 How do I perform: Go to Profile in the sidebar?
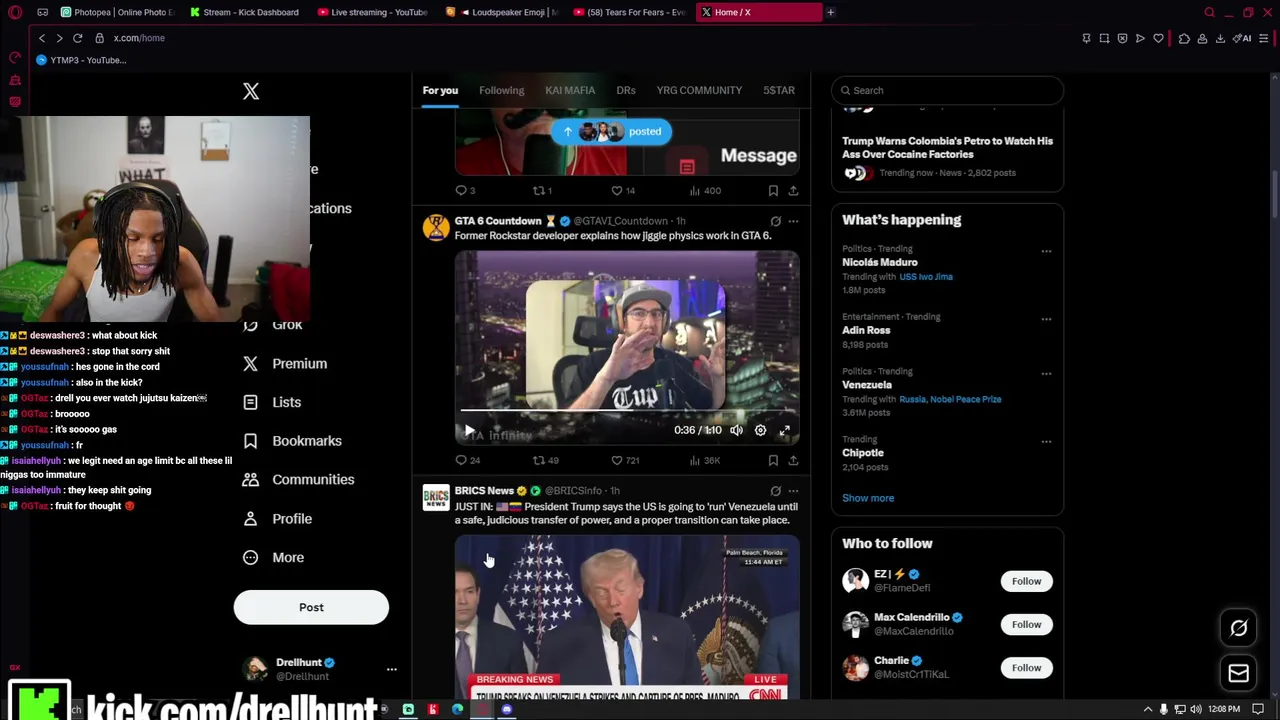(x=278, y=519)
